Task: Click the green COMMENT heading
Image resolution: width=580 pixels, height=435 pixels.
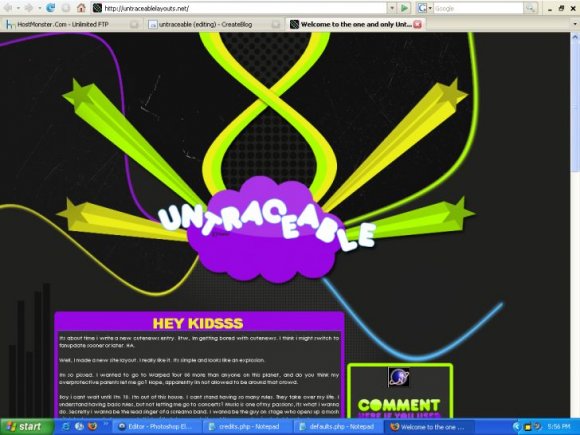Action: pos(399,405)
